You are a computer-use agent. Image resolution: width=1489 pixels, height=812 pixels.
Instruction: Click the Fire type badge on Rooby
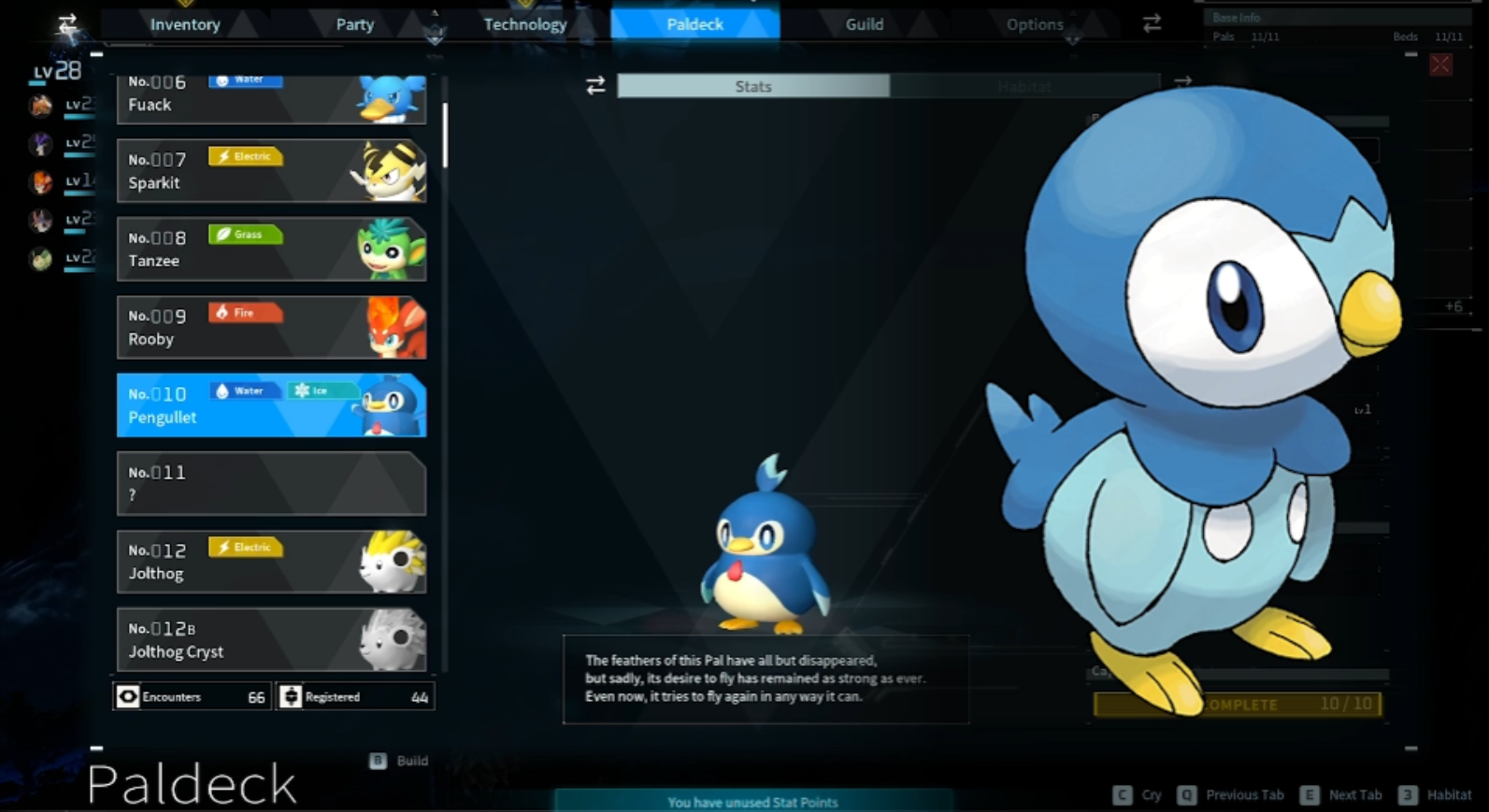coord(245,313)
